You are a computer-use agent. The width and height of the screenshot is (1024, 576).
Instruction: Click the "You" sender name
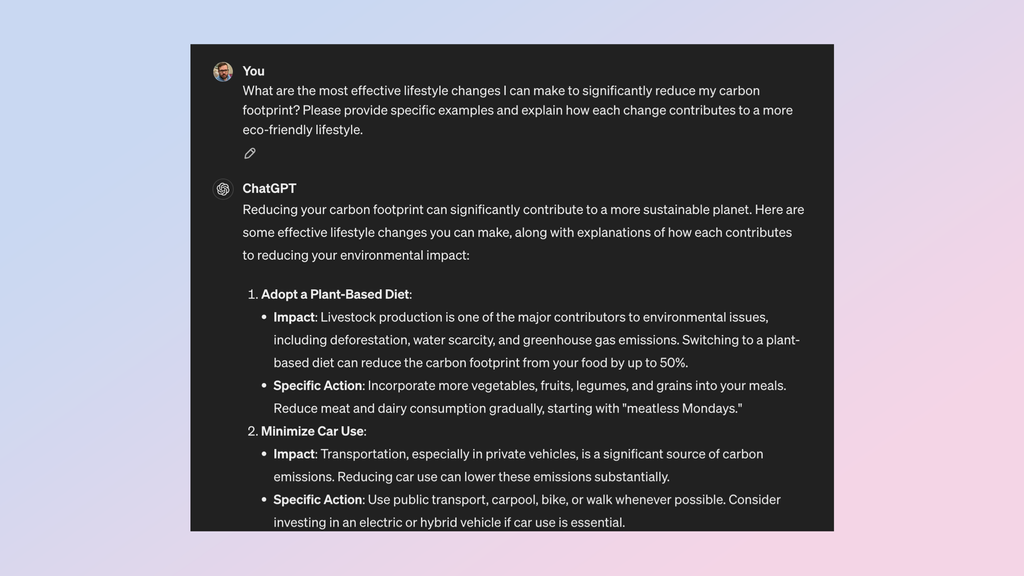point(253,71)
